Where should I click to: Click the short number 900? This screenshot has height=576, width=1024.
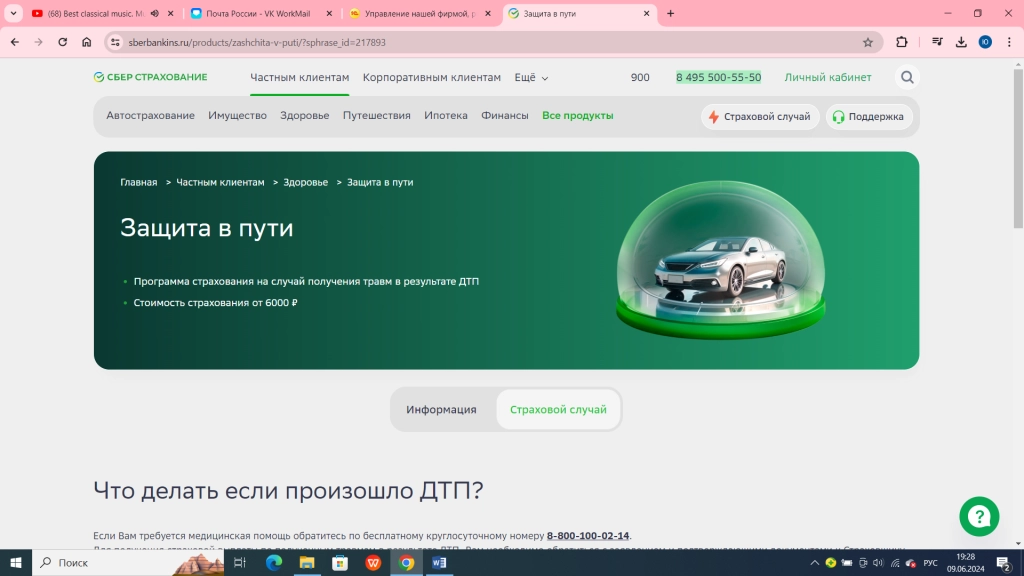(x=640, y=77)
